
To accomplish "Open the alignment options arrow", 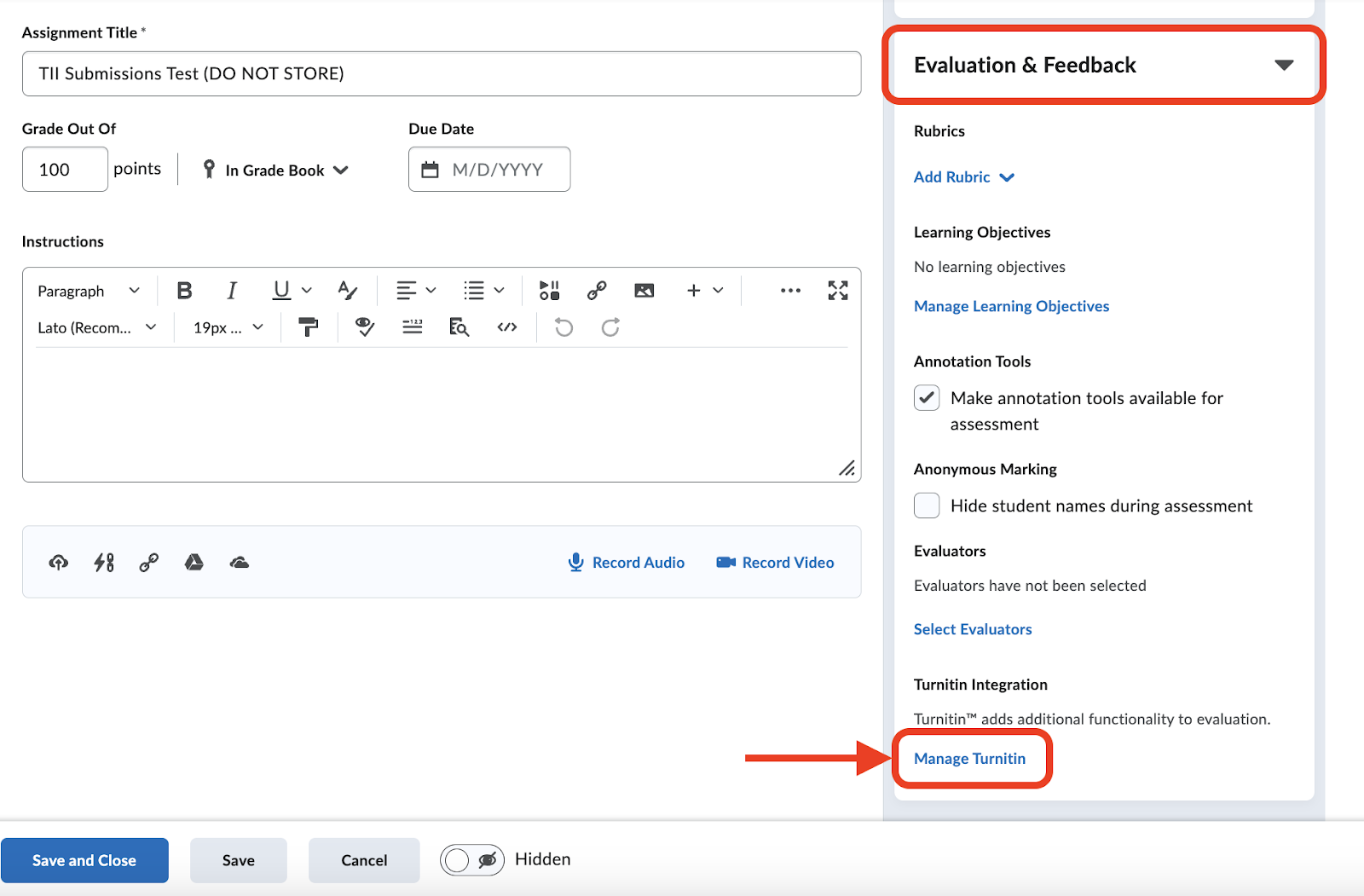I will [431, 291].
